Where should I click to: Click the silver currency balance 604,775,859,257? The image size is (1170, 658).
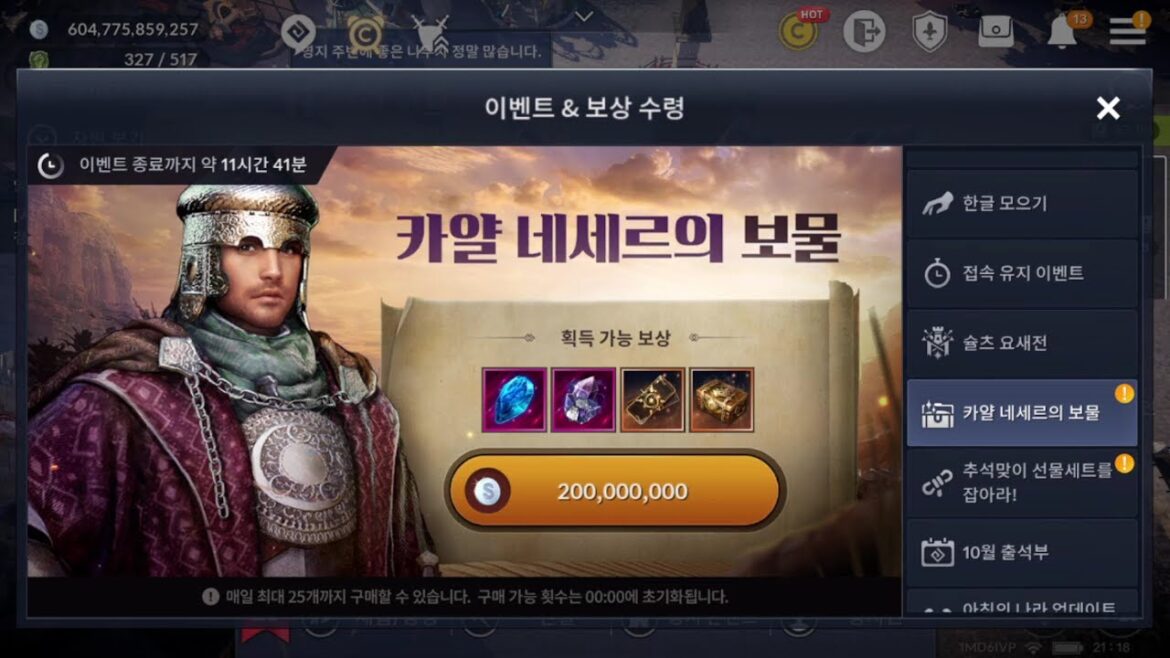(x=133, y=29)
